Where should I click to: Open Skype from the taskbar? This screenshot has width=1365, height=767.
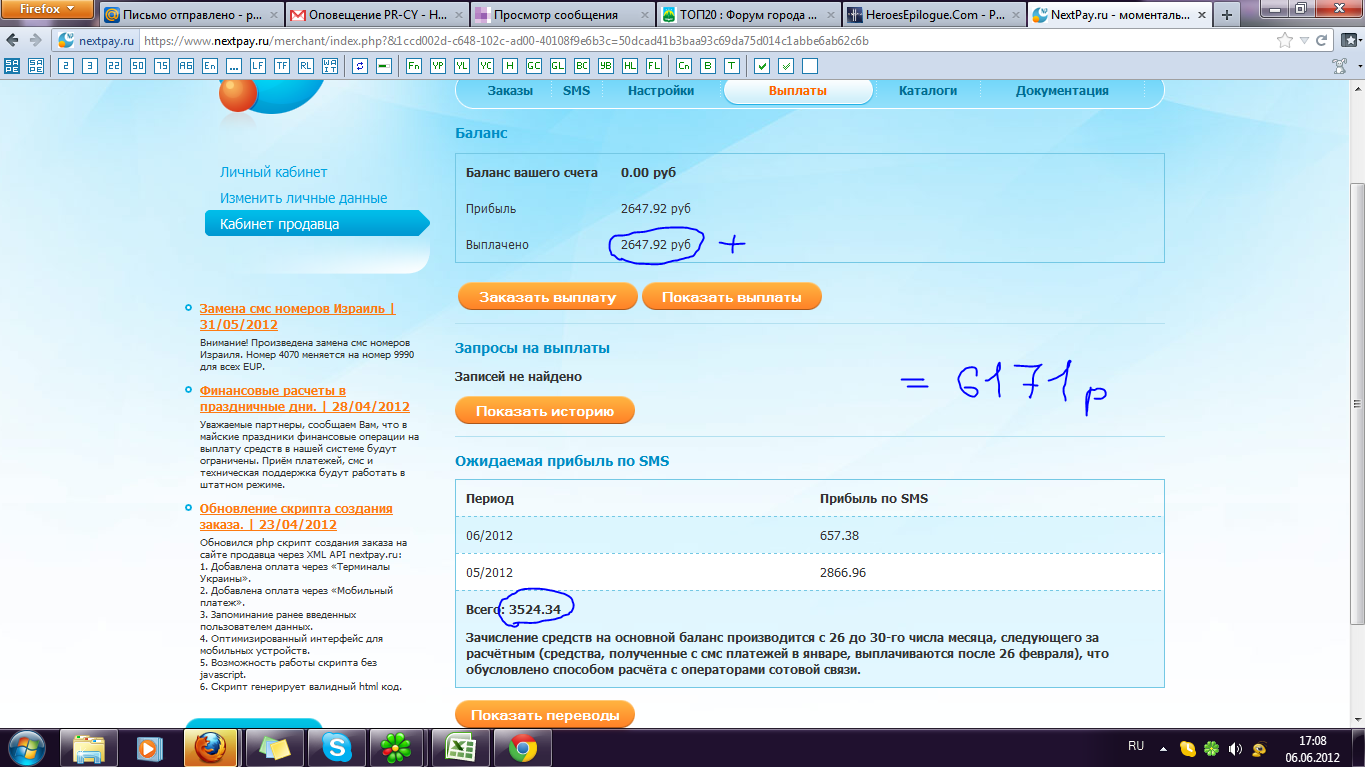[337, 747]
